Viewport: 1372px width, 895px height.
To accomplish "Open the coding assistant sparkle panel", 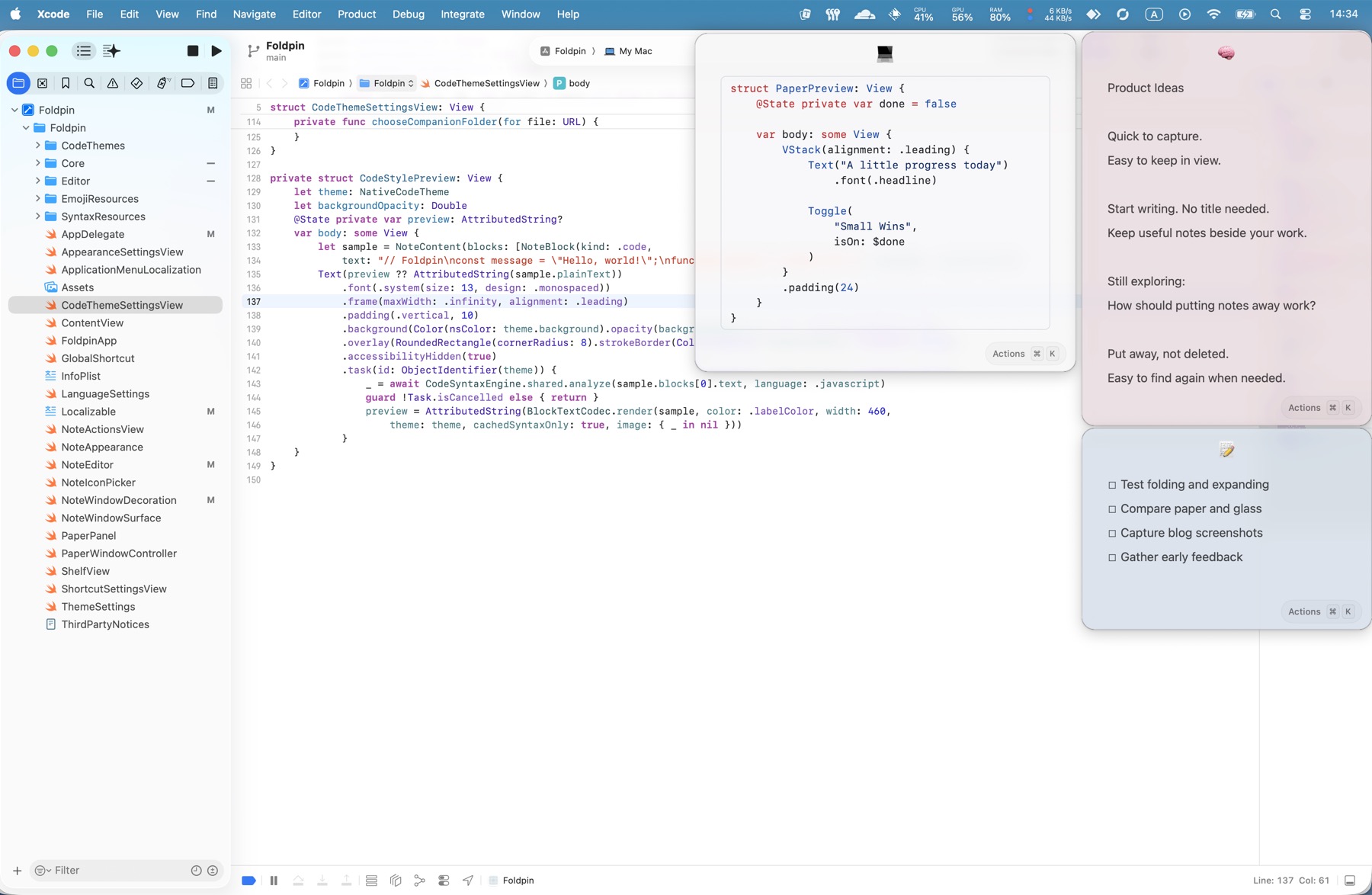I will (x=111, y=51).
